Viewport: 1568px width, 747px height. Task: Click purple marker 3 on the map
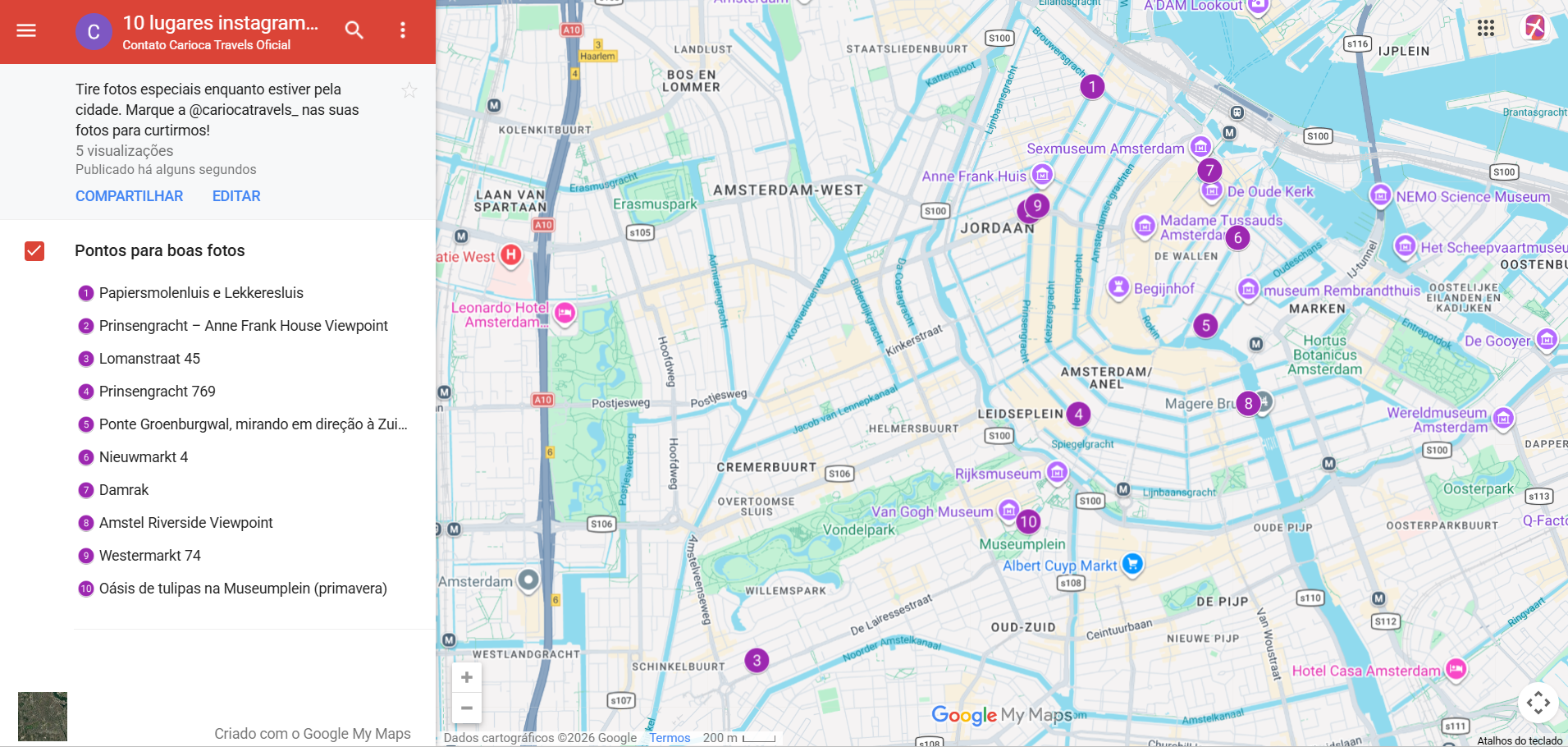[x=757, y=660]
